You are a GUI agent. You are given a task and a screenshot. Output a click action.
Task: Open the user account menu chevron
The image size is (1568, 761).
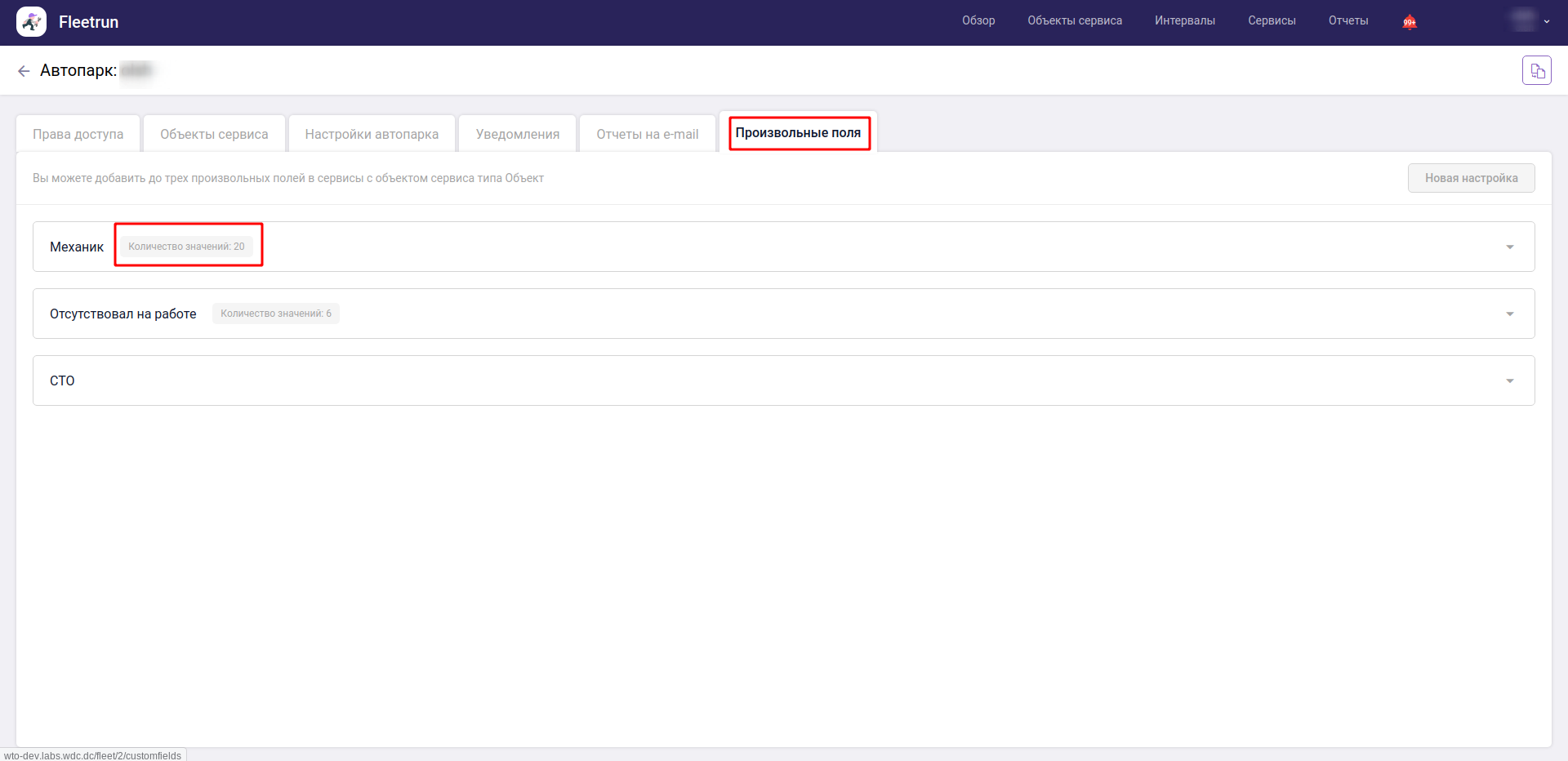pyautogui.click(x=1546, y=22)
